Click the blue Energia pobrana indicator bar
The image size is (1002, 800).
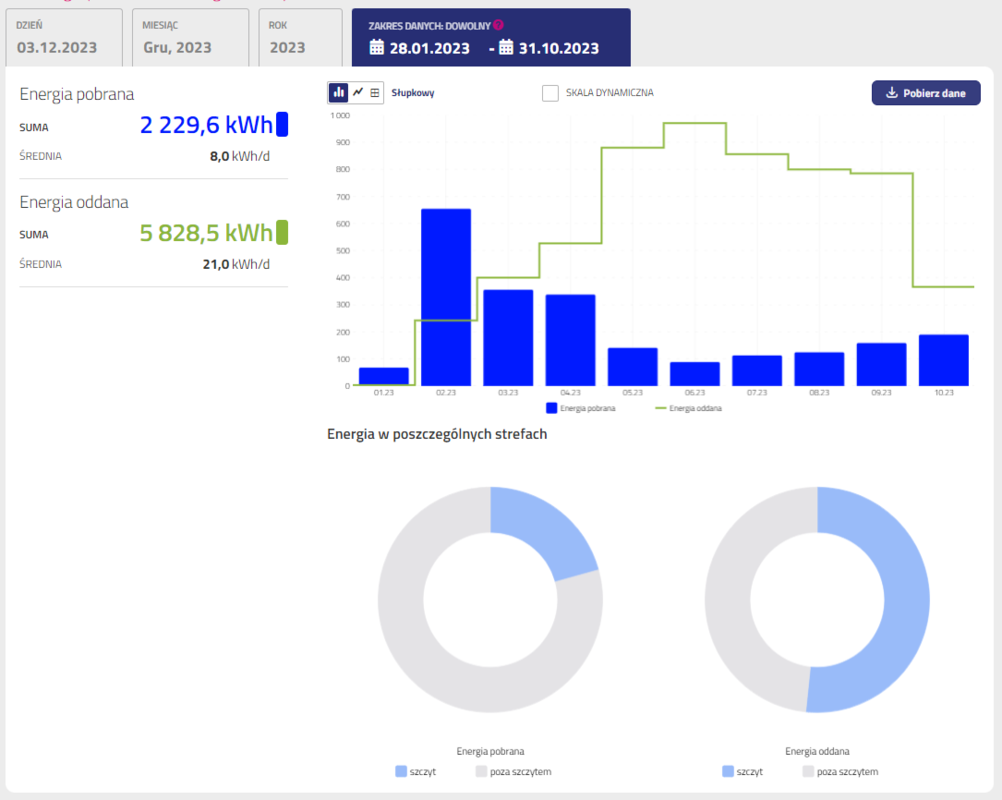[x=282, y=125]
